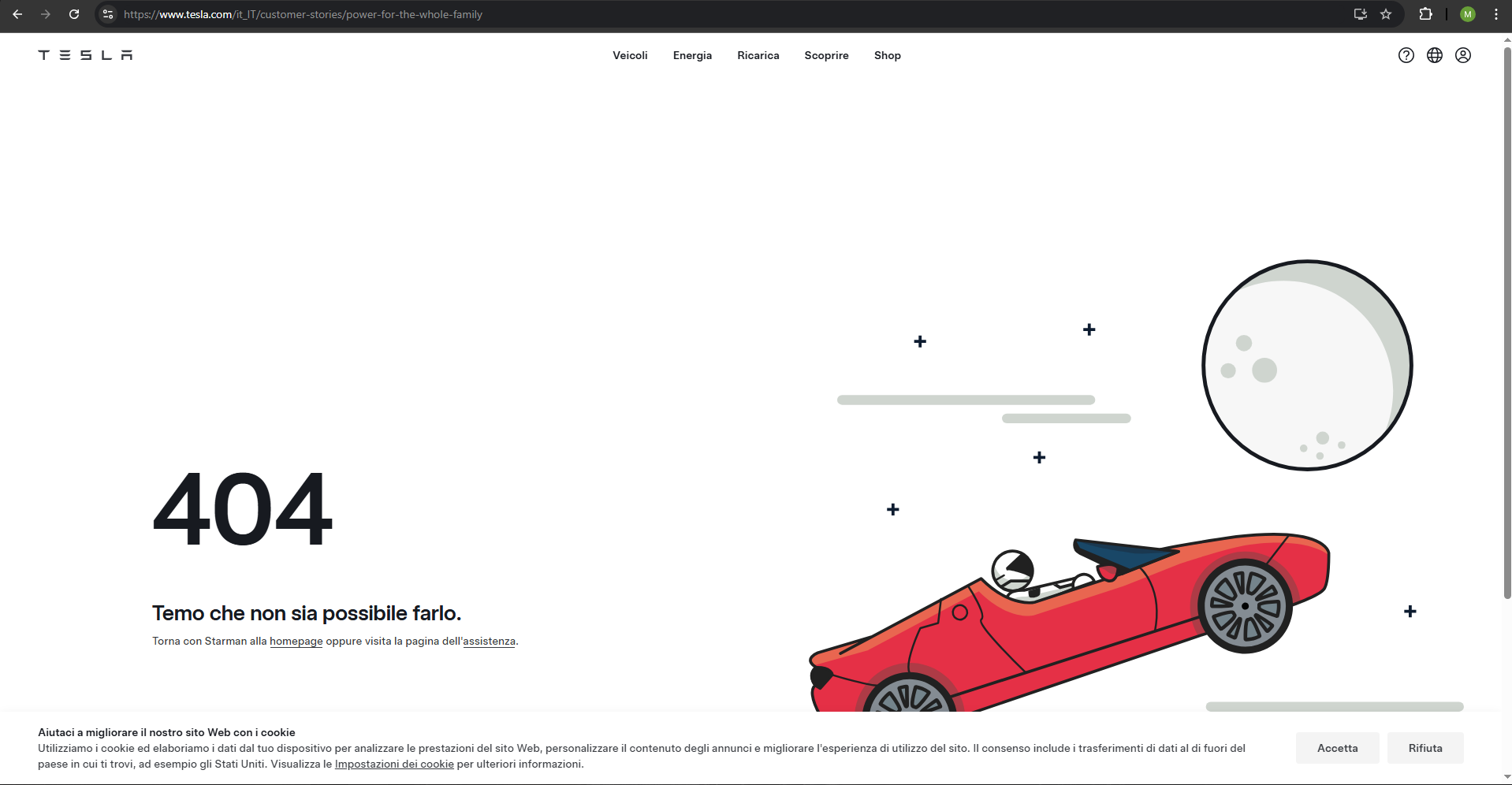Click the install app icon in address bar
Image resolution: width=1512 pixels, height=785 pixels.
(1360, 14)
